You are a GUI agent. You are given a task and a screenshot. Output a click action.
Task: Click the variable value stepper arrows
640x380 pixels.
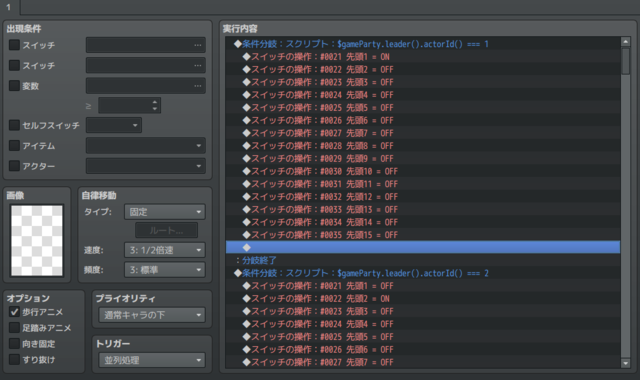point(155,105)
